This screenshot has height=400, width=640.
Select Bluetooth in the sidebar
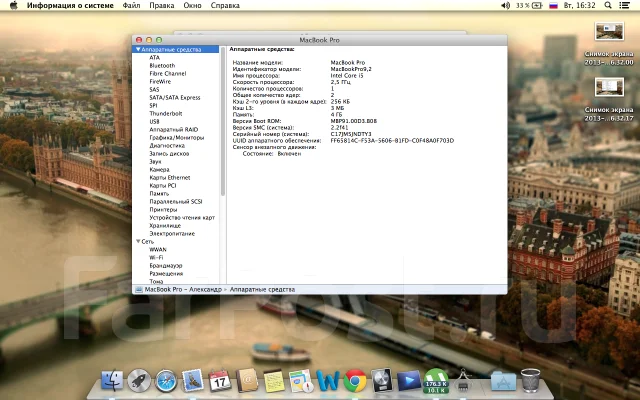pos(162,66)
